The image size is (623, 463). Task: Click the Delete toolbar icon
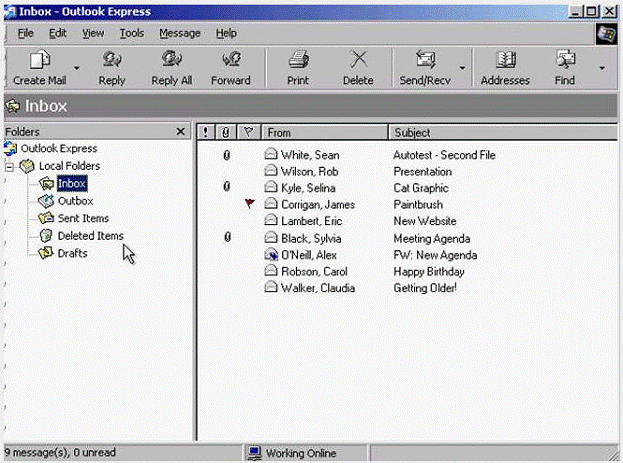pos(357,66)
